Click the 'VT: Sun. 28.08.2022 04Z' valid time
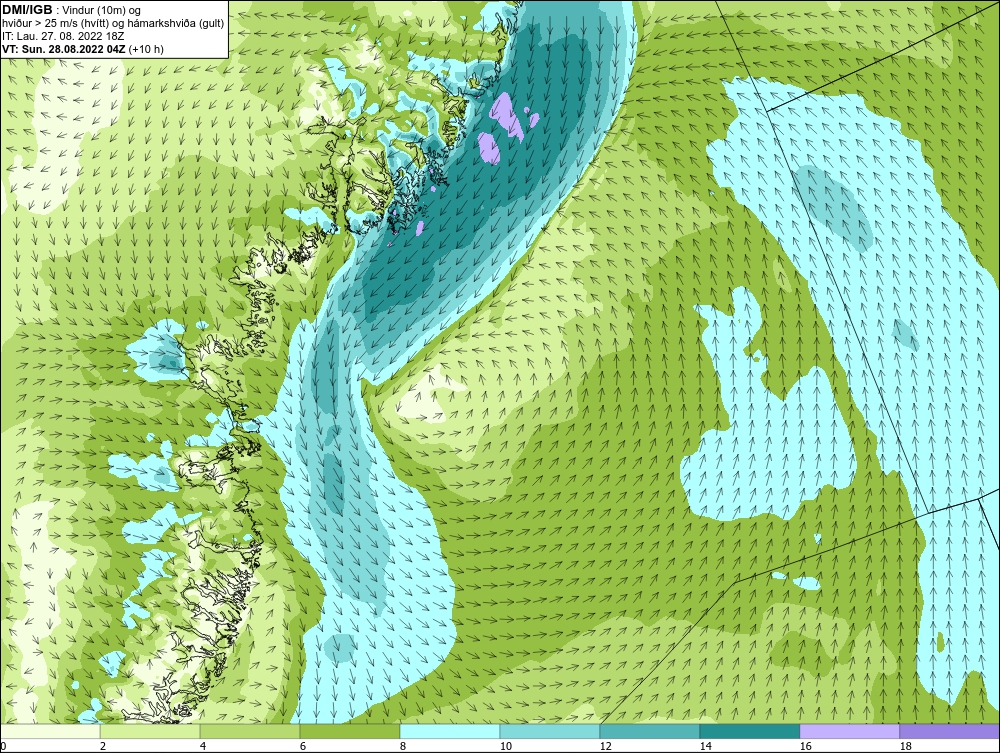The width and height of the screenshot is (1000, 753). (64, 49)
